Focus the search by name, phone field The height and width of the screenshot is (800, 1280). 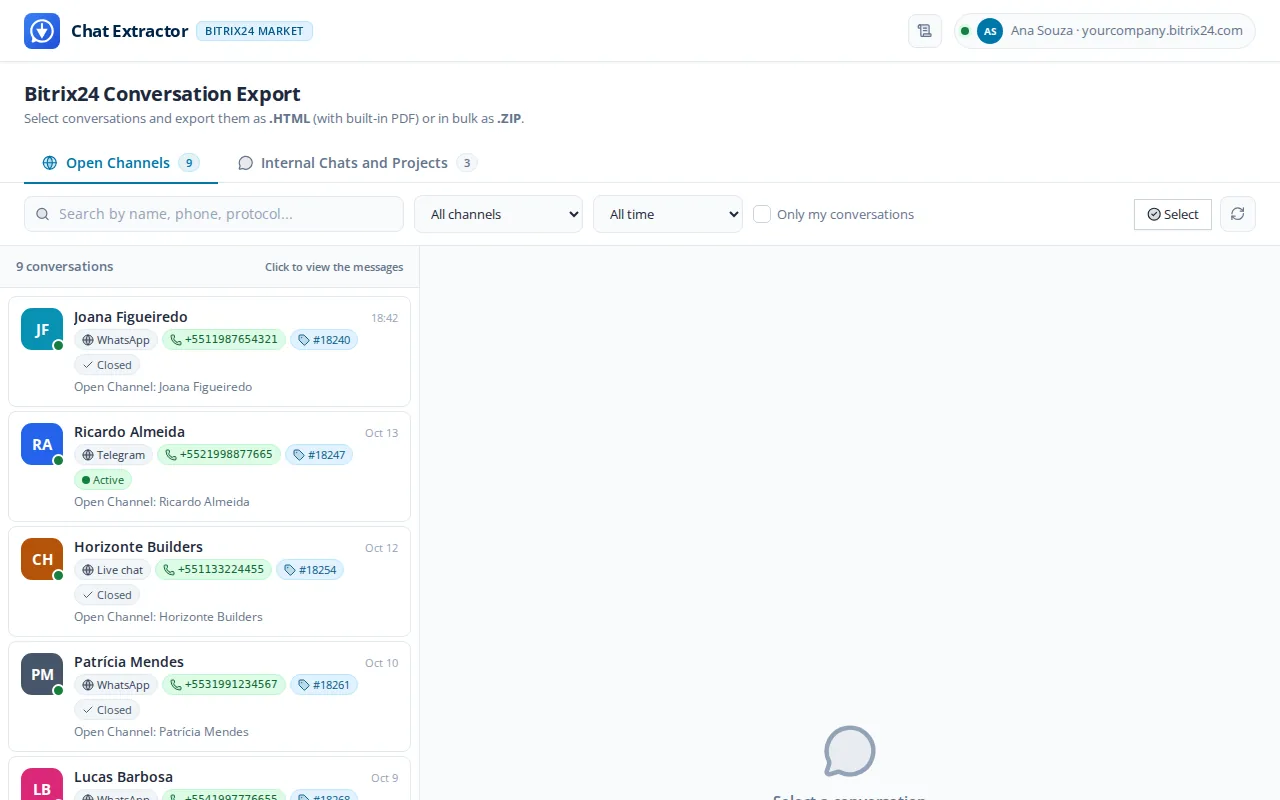[214, 214]
